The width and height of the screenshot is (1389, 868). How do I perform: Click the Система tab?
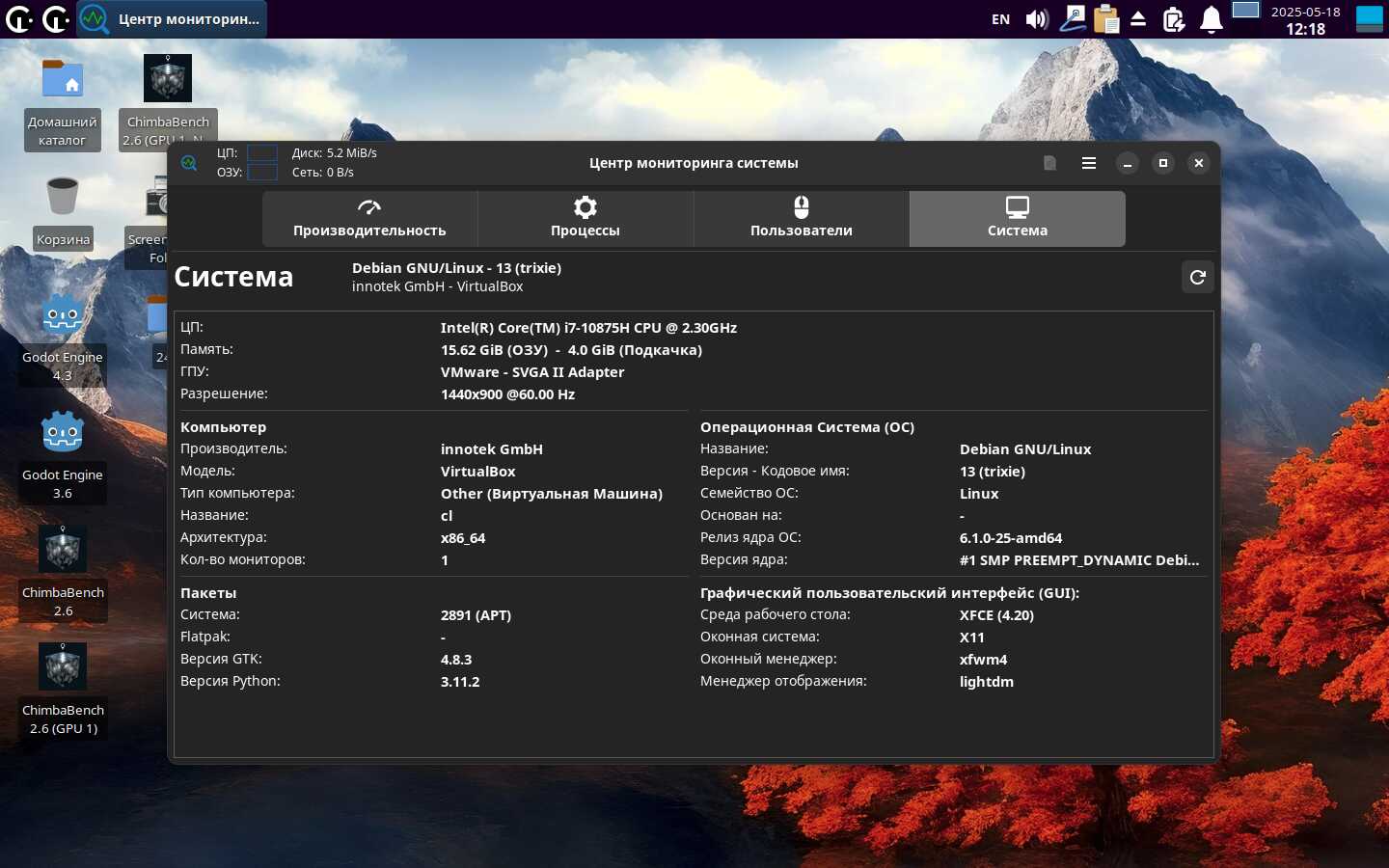tap(1017, 219)
